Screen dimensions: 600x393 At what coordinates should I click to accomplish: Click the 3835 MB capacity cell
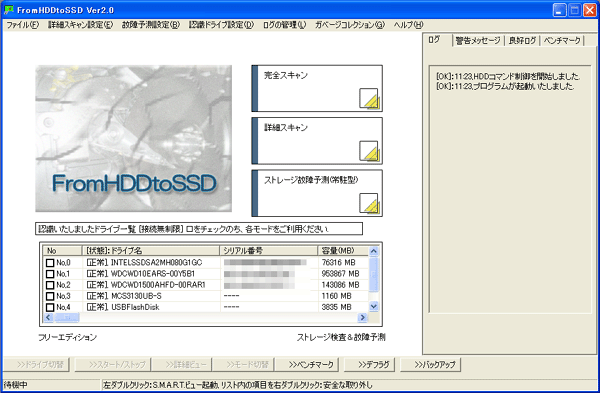[x=336, y=307]
